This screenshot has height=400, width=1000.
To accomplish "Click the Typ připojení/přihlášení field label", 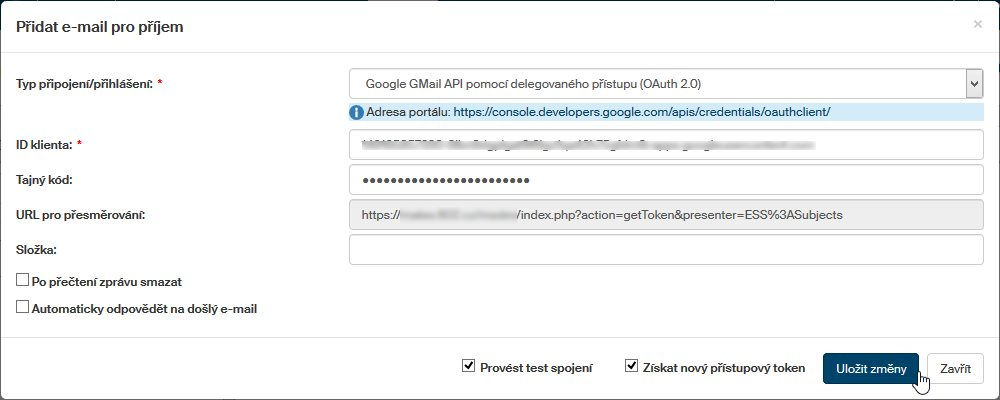I will pos(84,84).
